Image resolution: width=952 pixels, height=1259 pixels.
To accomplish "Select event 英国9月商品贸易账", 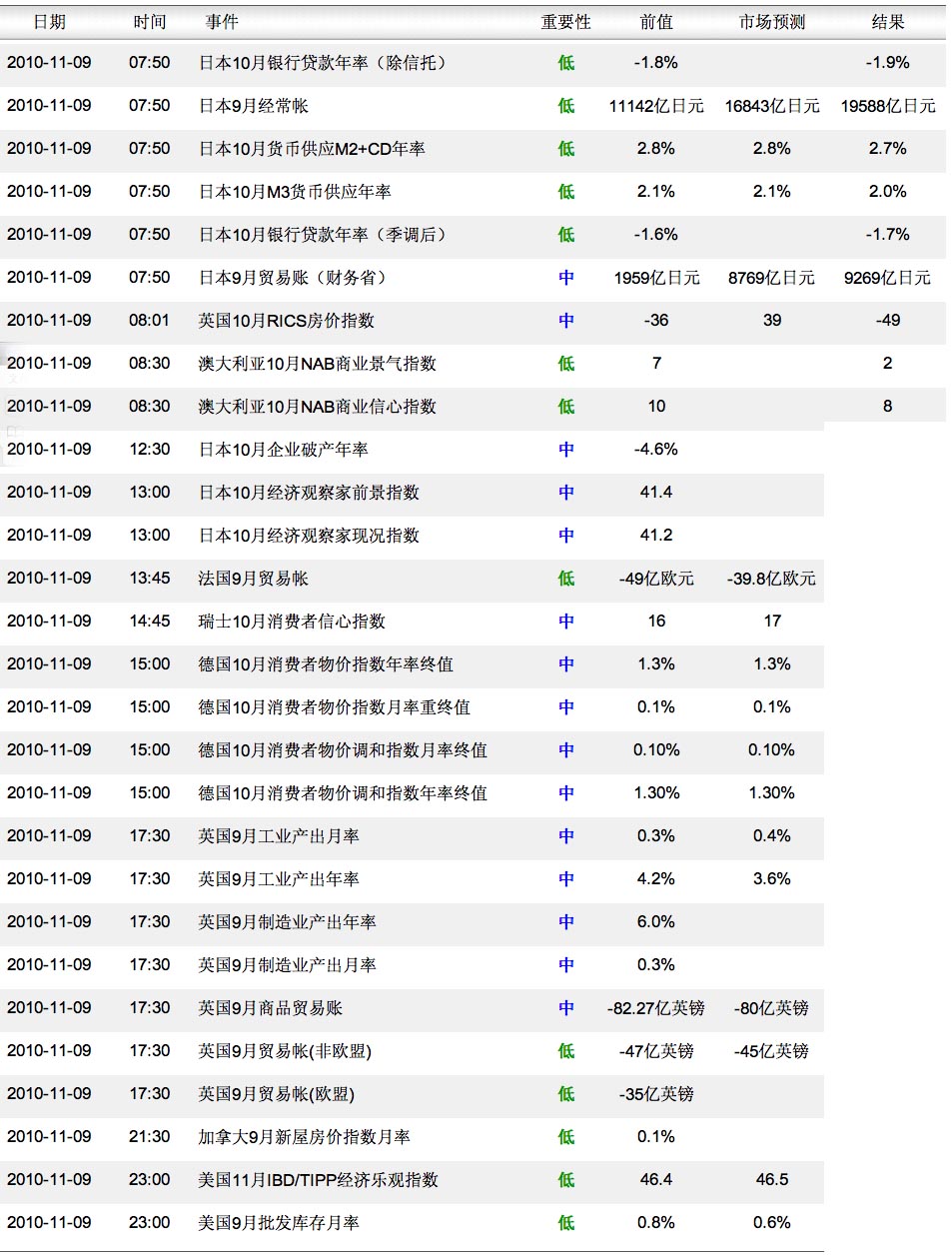I will (x=270, y=1008).
